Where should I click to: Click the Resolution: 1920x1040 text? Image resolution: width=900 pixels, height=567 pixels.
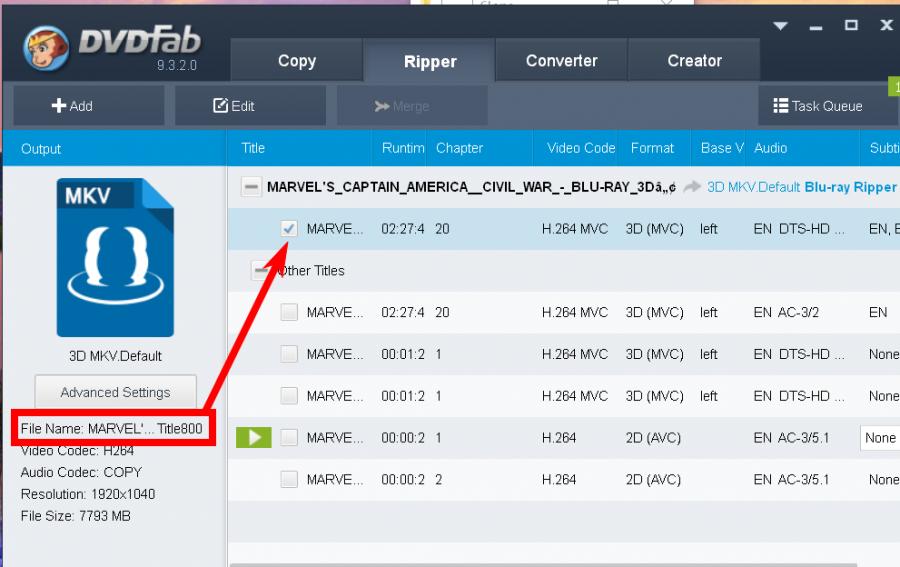pyautogui.click(x=88, y=494)
